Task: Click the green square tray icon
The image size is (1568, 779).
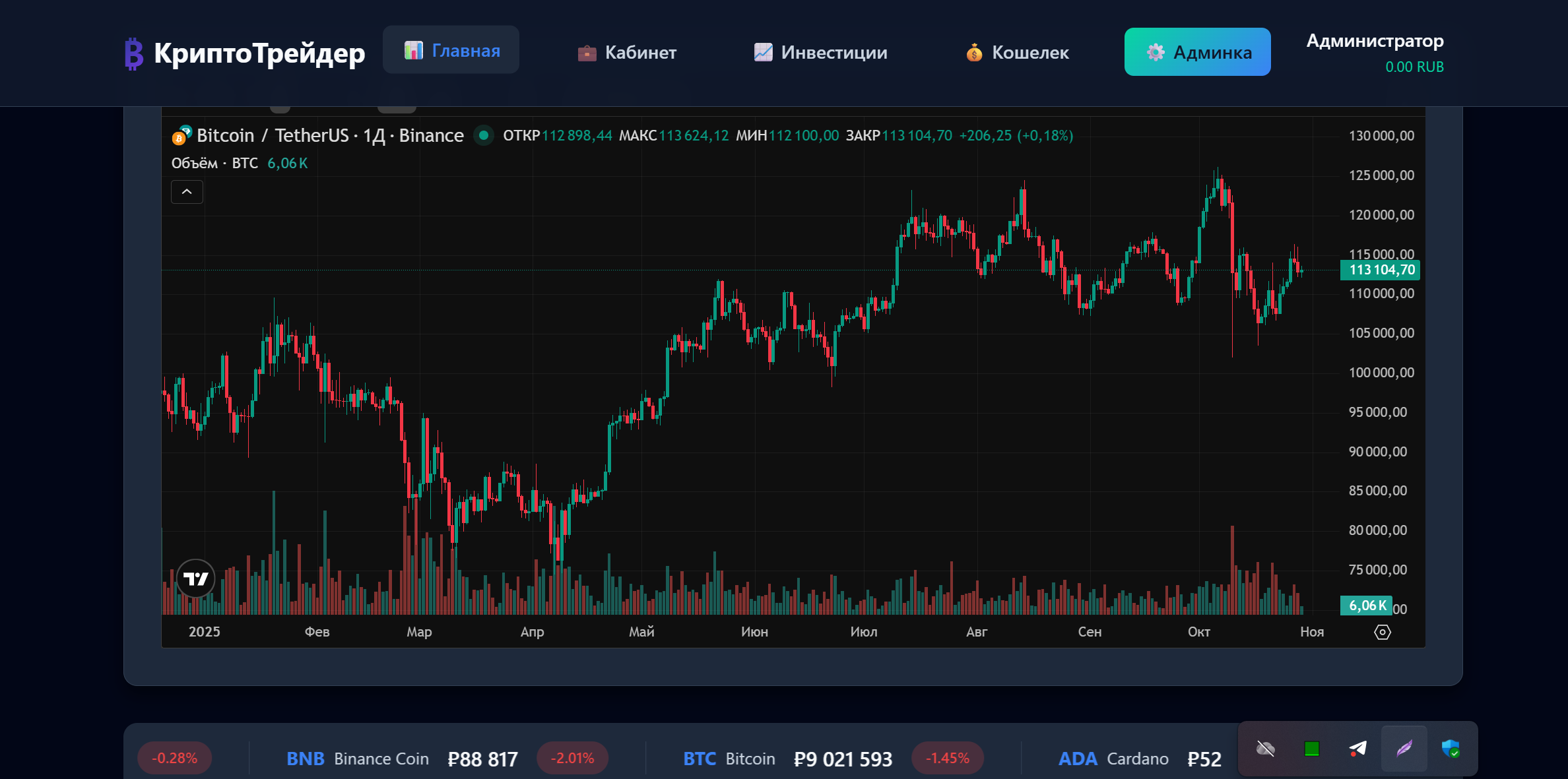Action: (x=1311, y=749)
